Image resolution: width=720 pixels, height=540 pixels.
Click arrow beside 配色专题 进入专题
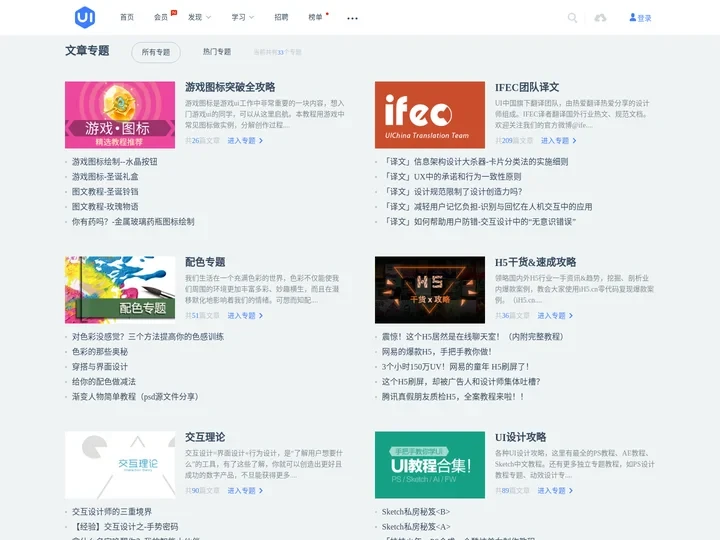pyautogui.click(x=261, y=315)
